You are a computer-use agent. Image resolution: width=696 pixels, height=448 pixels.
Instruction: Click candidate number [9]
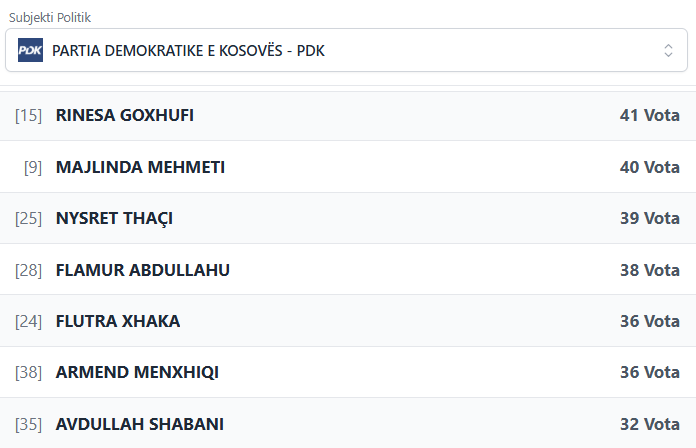point(32,167)
